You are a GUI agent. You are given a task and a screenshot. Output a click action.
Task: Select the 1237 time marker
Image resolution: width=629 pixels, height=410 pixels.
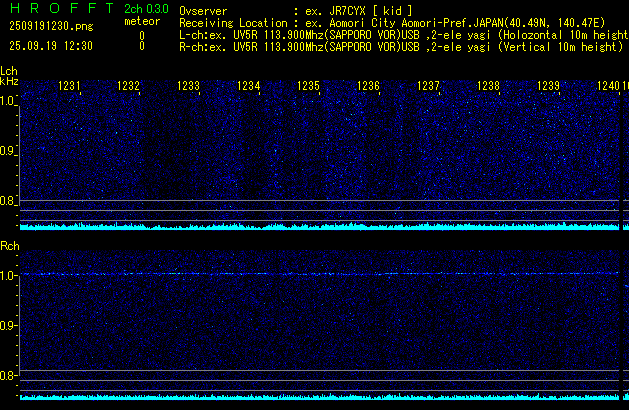428,87
